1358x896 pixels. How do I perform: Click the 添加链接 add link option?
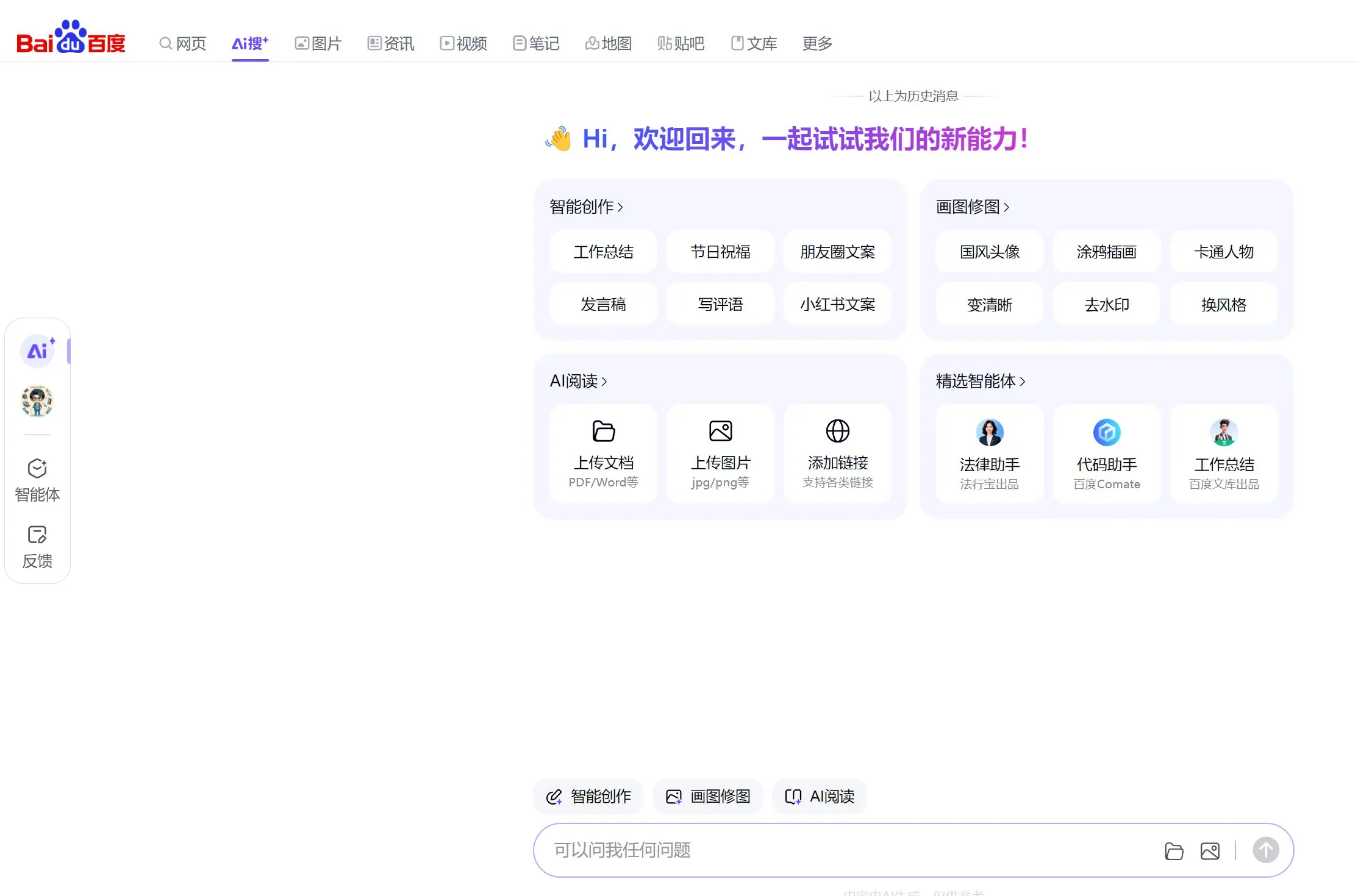pyautogui.click(x=838, y=454)
